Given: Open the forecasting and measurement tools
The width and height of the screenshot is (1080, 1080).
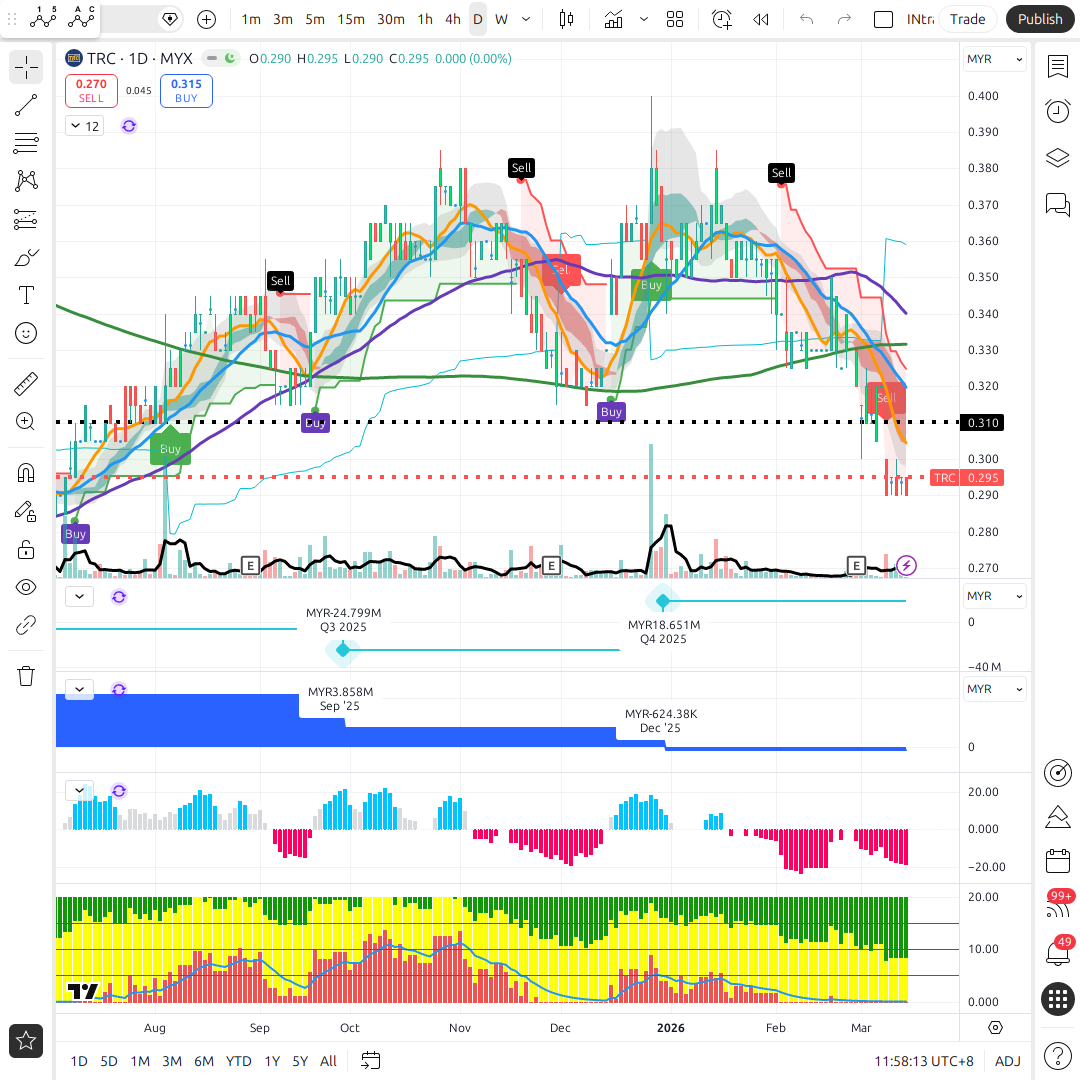Looking at the screenshot, I should click(x=26, y=220).
